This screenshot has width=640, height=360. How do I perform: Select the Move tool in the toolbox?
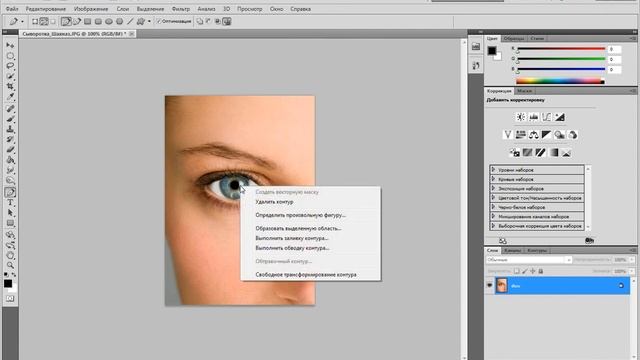pyautogui.click(x=10, y=45)
